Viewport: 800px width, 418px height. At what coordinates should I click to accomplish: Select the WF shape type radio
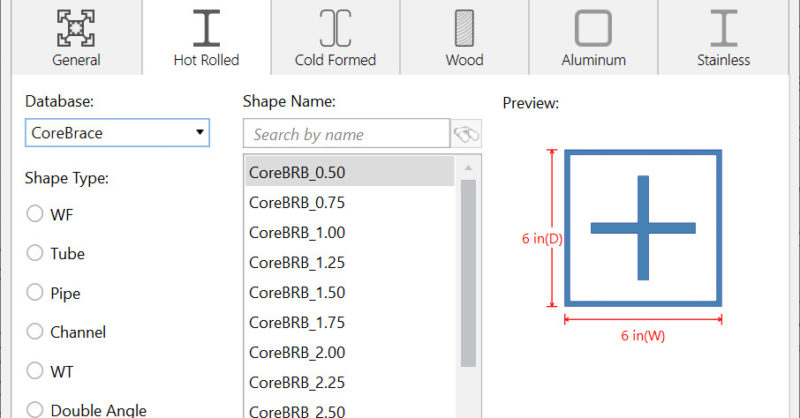click(35, 213)
